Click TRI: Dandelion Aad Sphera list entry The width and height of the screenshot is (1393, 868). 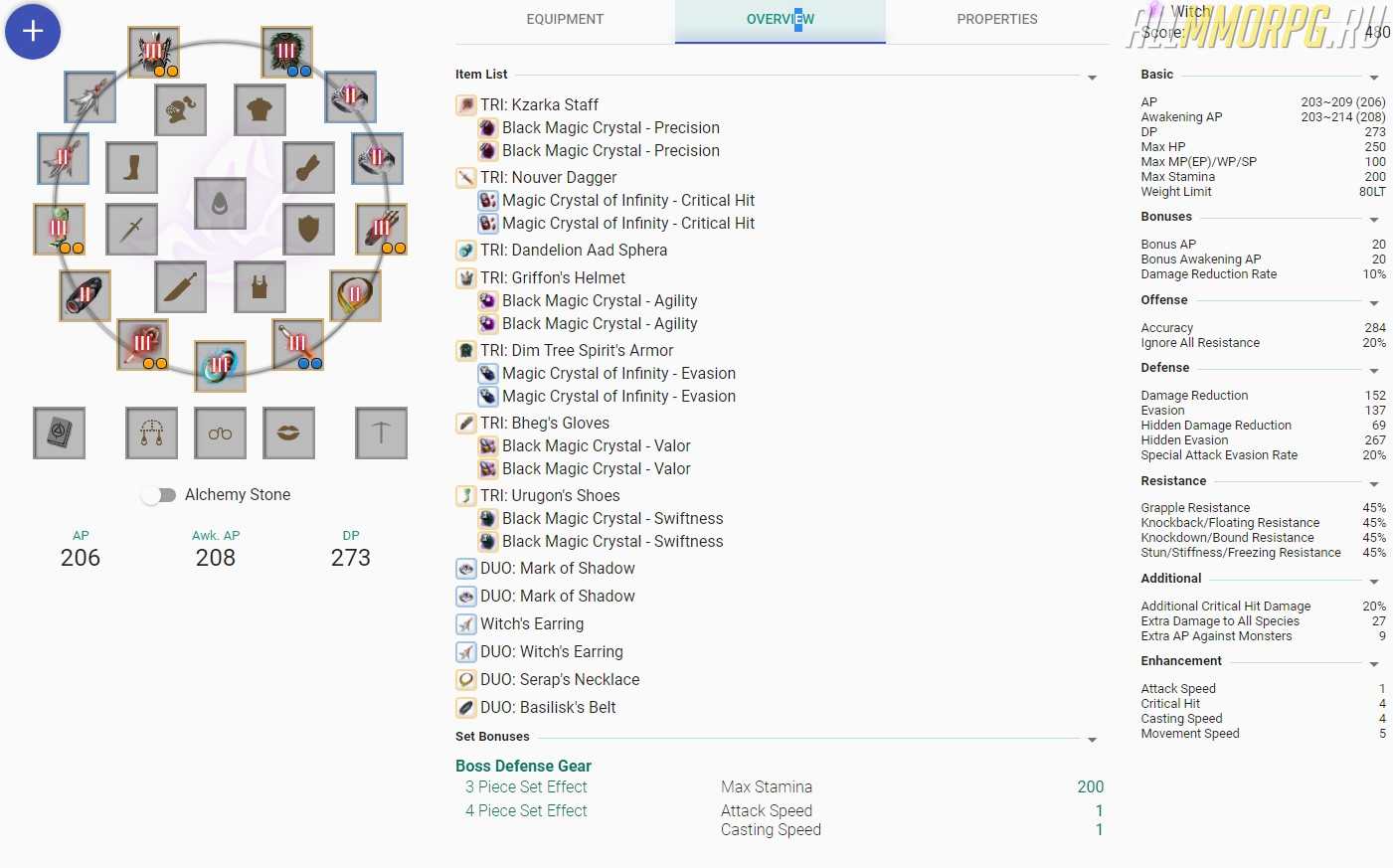pyautogui.click(x=574, y=250)
